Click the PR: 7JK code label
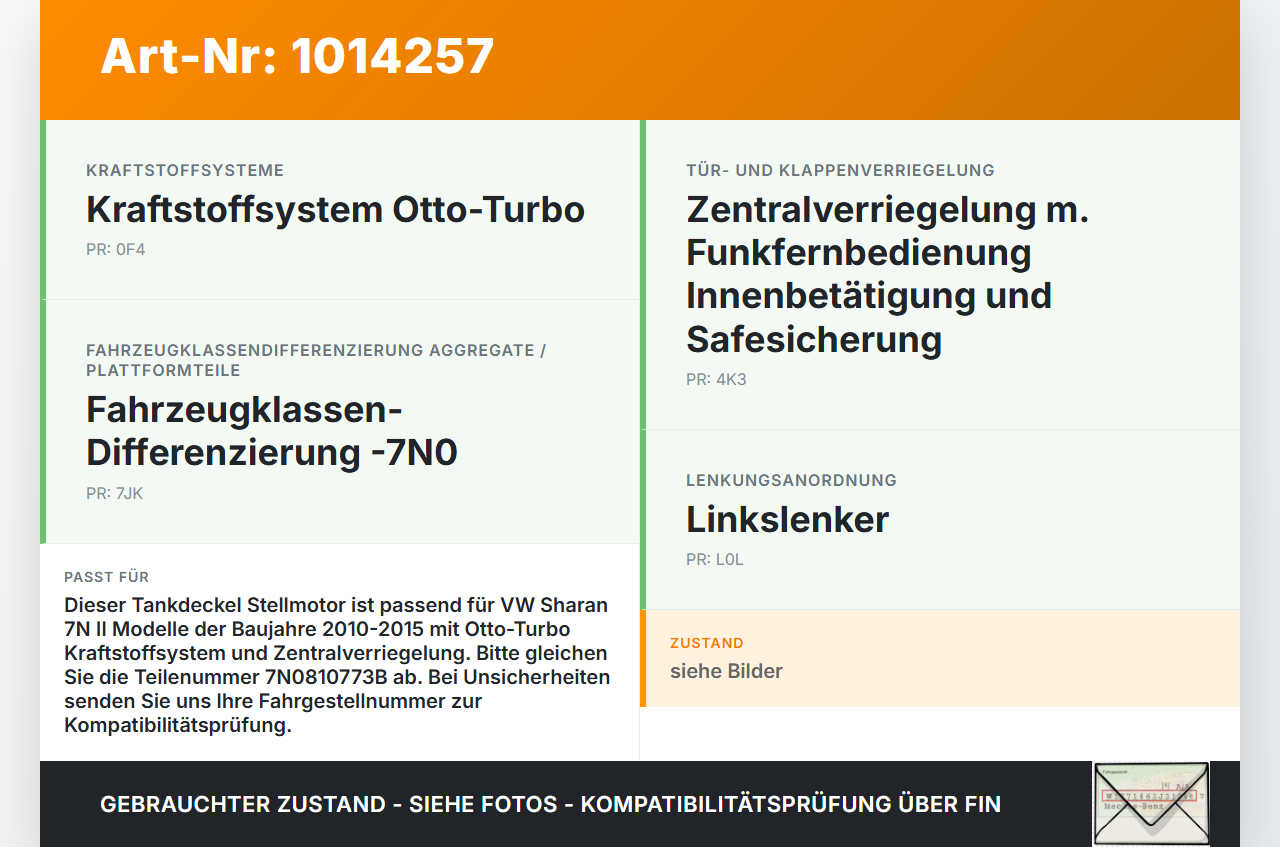Image resolution: width=1280 pixels, height=847 pixels. point(115,493)
